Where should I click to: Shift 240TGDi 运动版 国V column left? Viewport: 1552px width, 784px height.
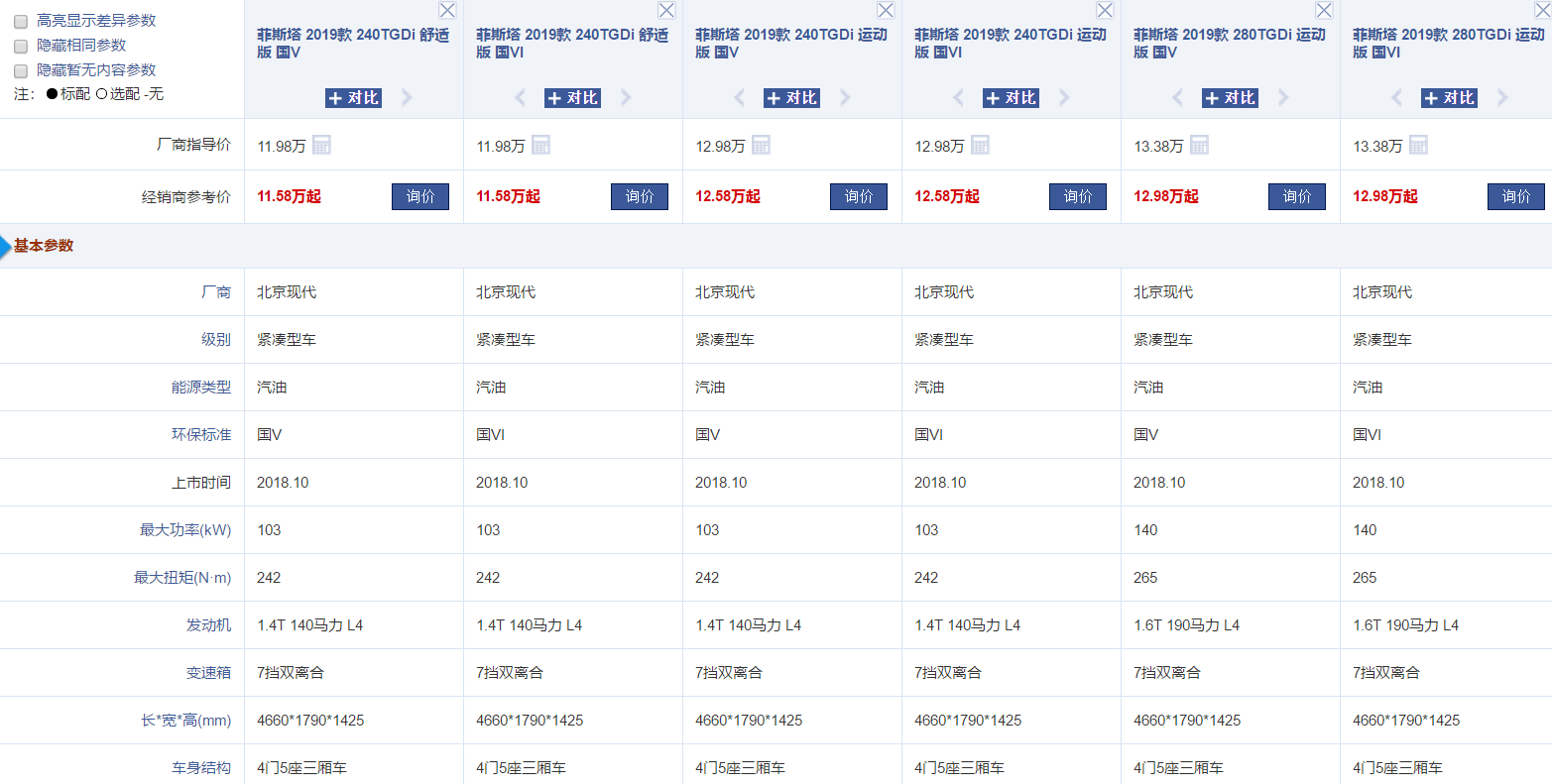point(739,97)
